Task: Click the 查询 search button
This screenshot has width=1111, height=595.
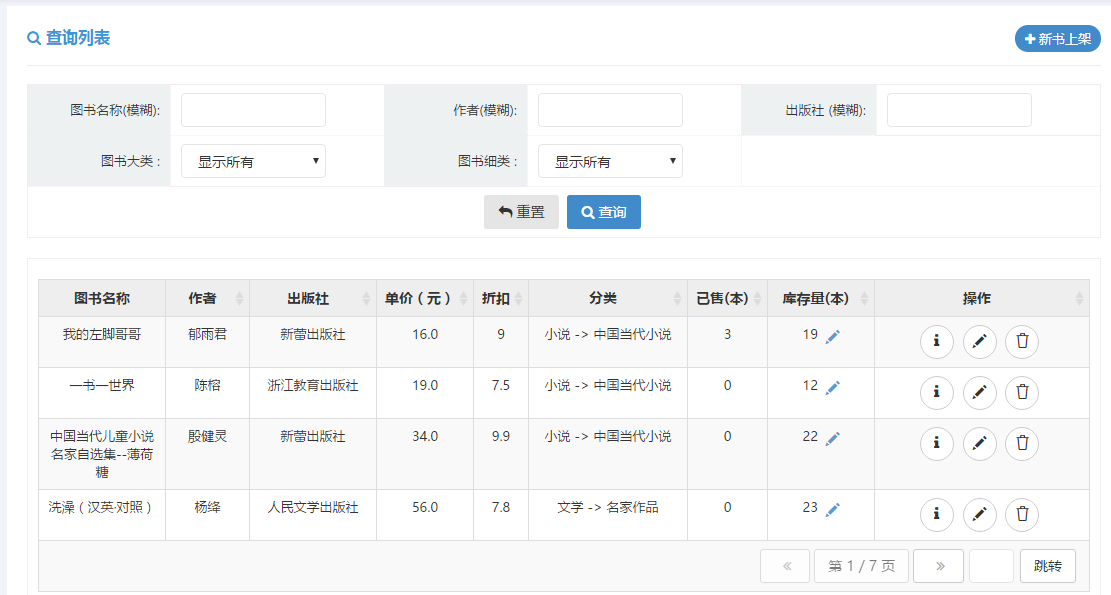Action: pyautogui.click(x=604, y=212)
